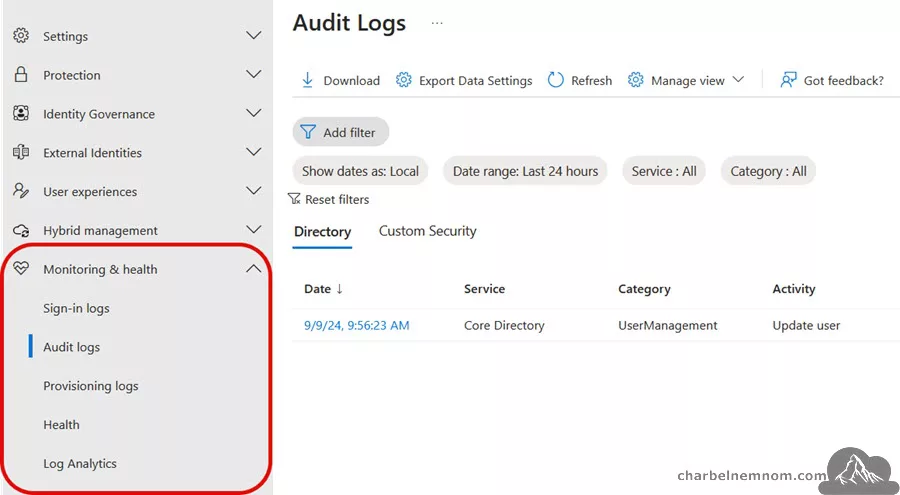The image size is (900, 495).
Task: Click the Reset filters funnel icon
Action: [x=294, y=199]
